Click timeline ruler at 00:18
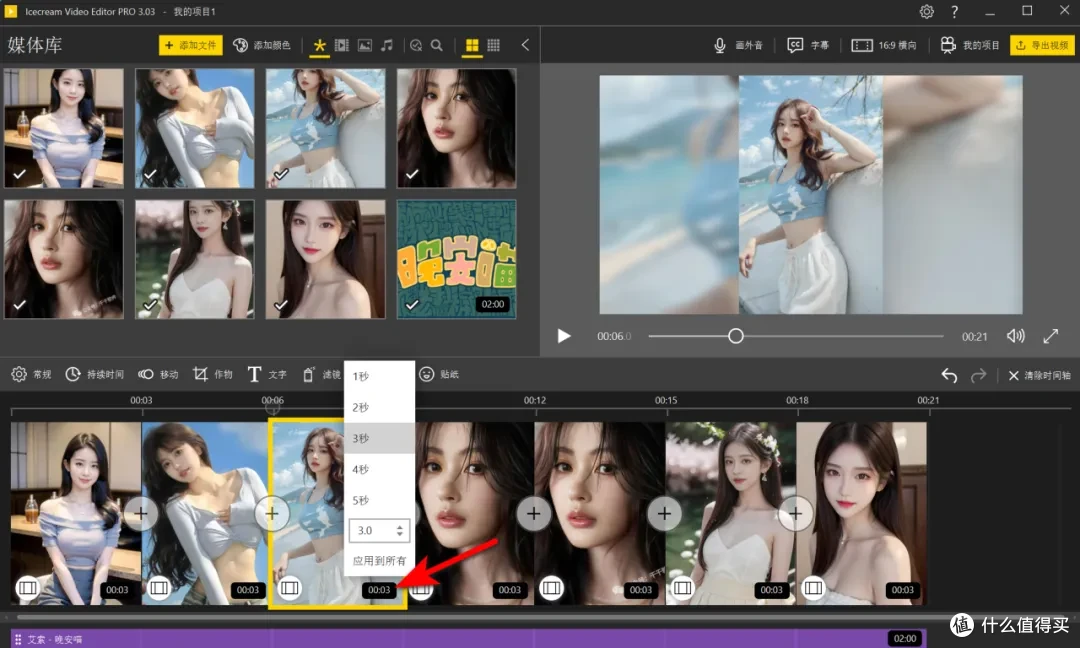The width and height of the screenshot is (1080, 648). (797, 400)
